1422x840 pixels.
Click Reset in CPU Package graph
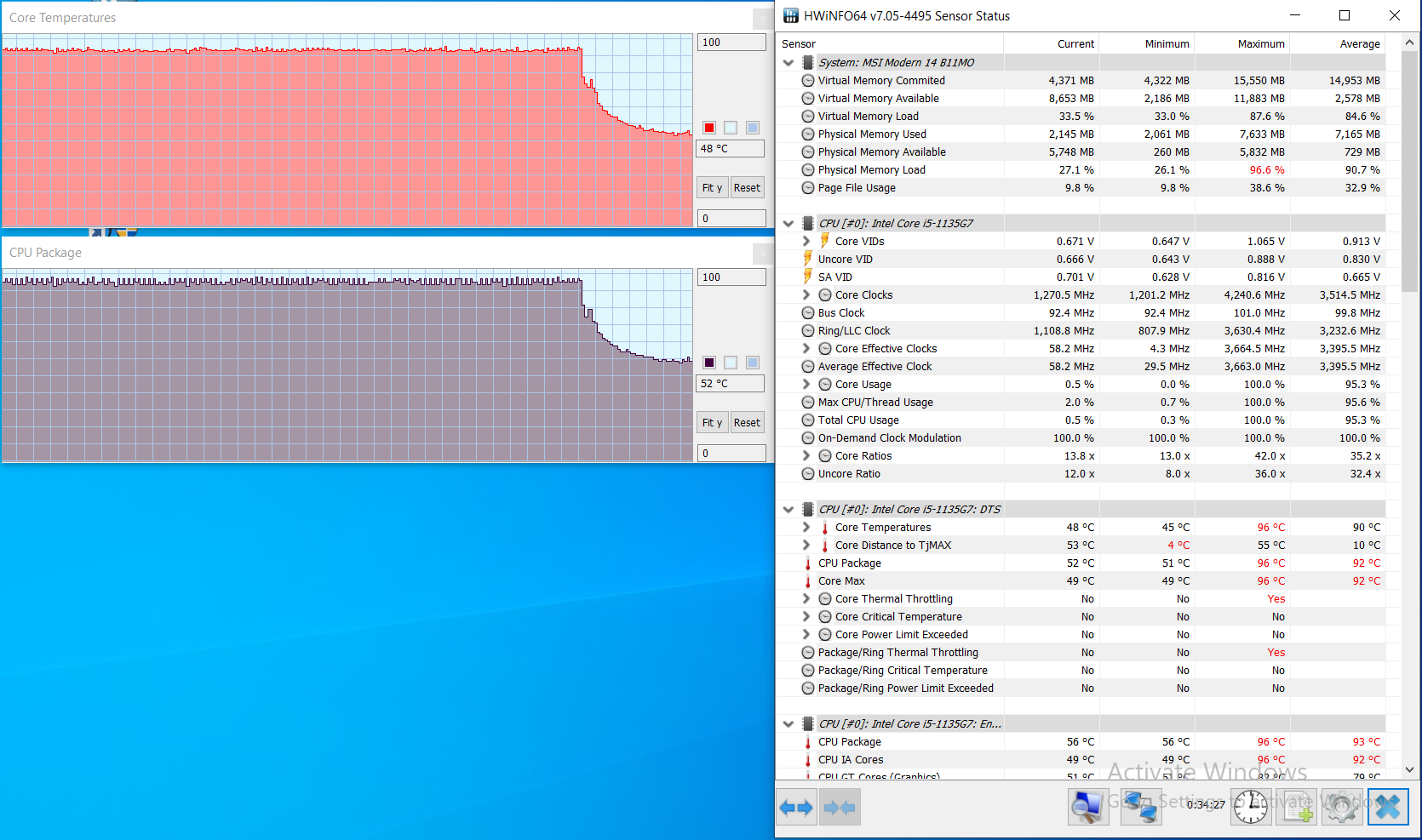[748, 422]
